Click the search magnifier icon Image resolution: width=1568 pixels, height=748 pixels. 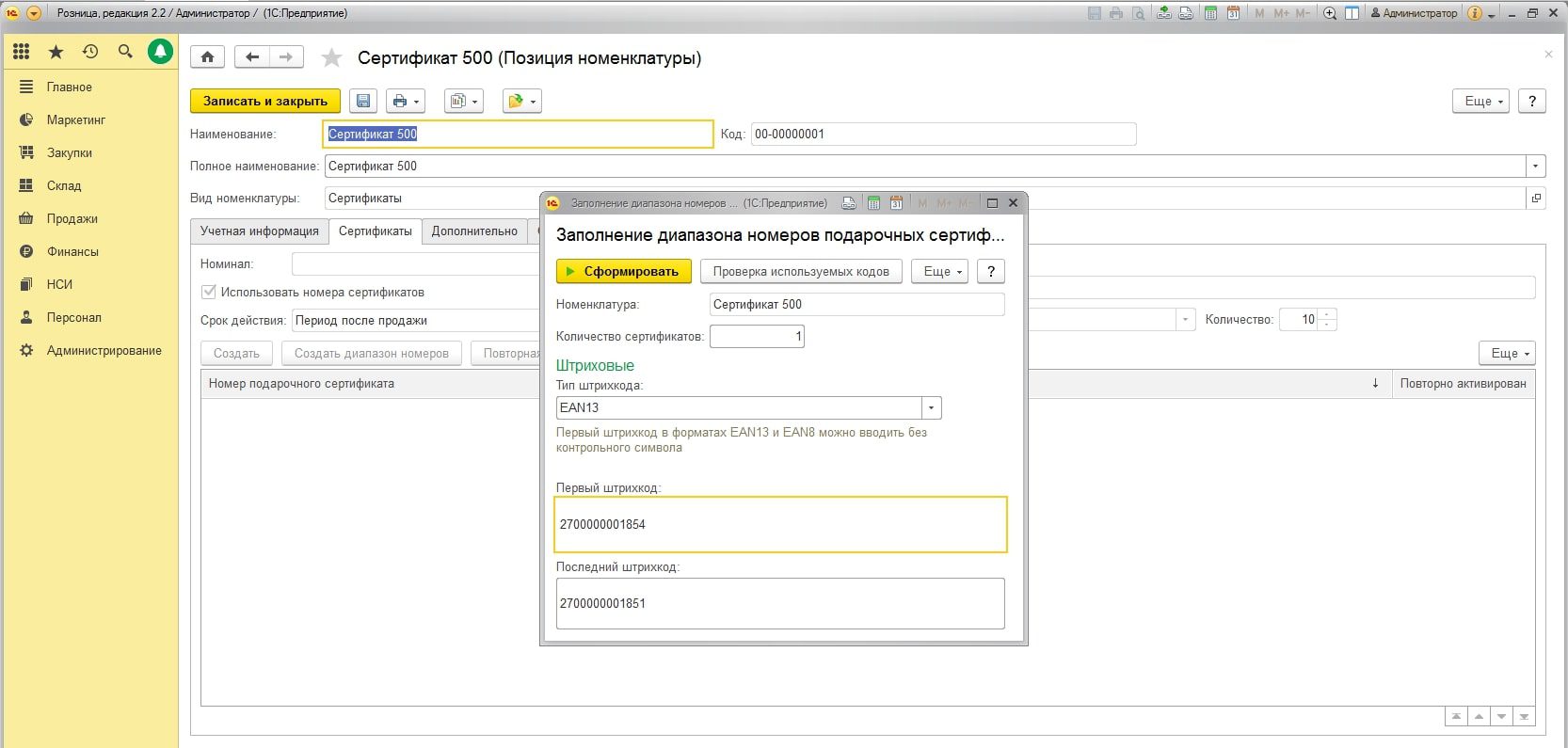[x=125, y=52]
